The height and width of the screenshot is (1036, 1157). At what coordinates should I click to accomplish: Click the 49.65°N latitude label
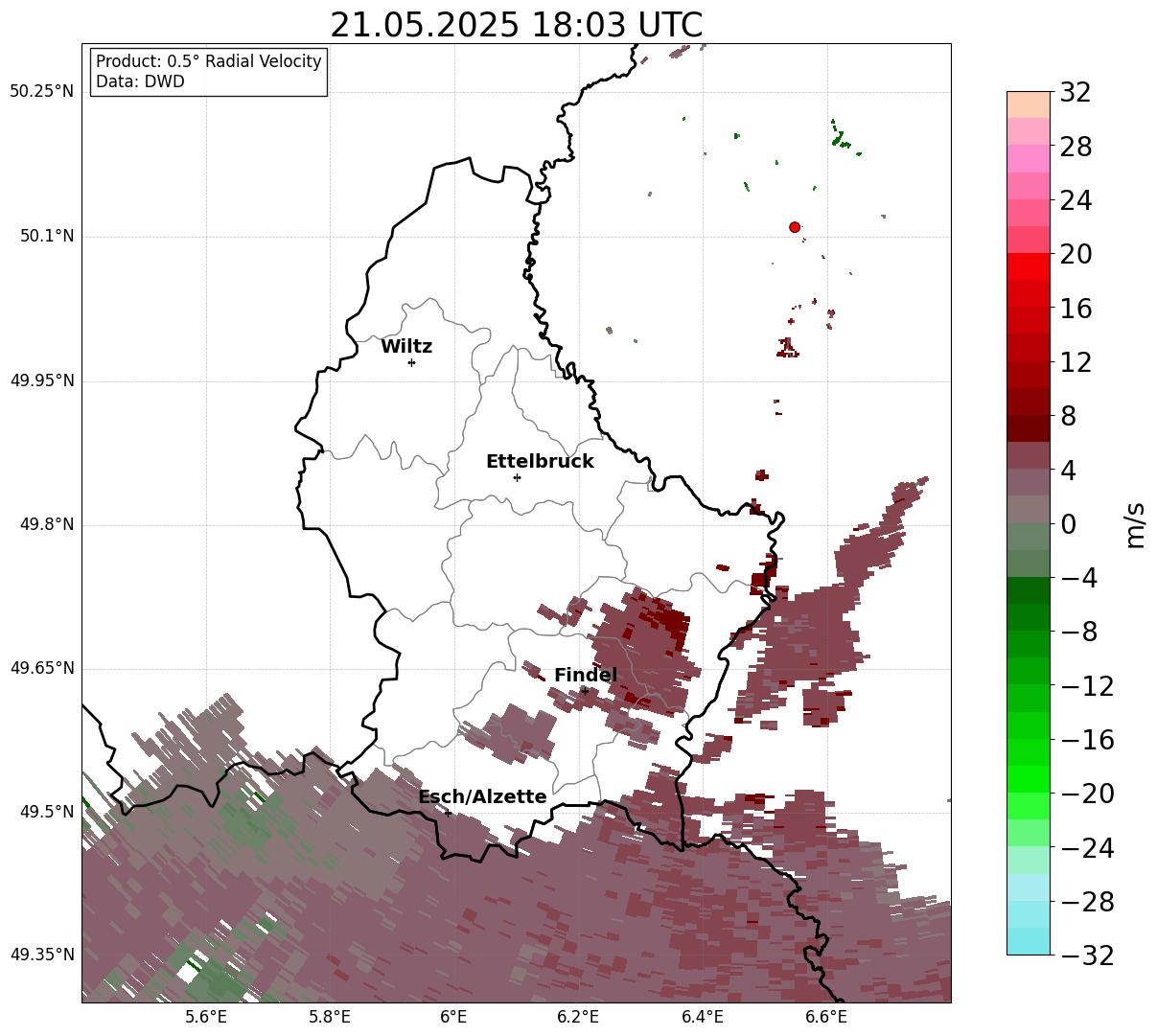(42, 668)
